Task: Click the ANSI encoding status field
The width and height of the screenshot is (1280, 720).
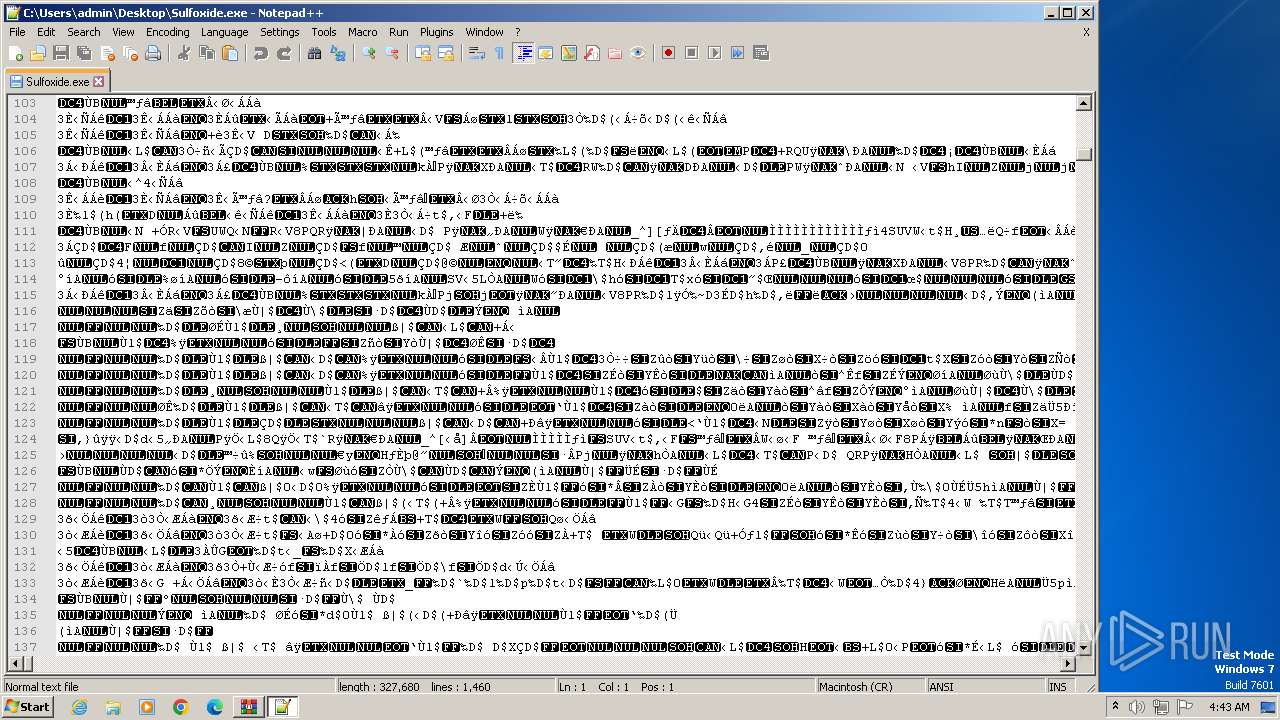Action: [x=985, y=687]
